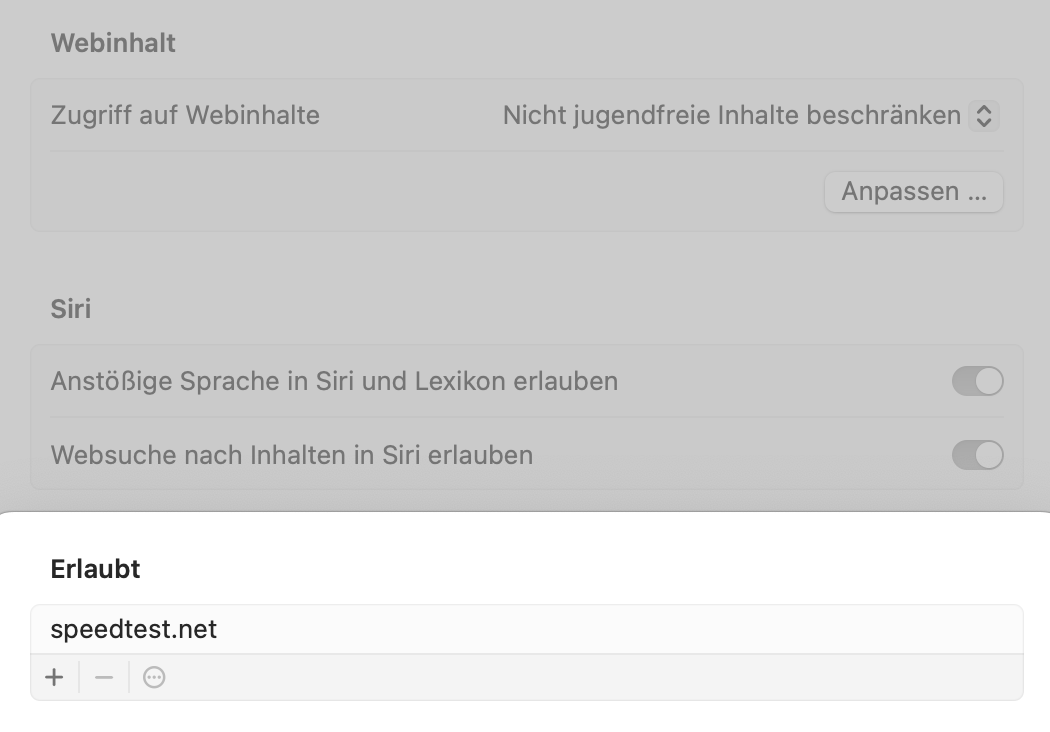Click the minus icon to remove a website
The width and height of the screenshot is (1050, 732).
(104, 678)
